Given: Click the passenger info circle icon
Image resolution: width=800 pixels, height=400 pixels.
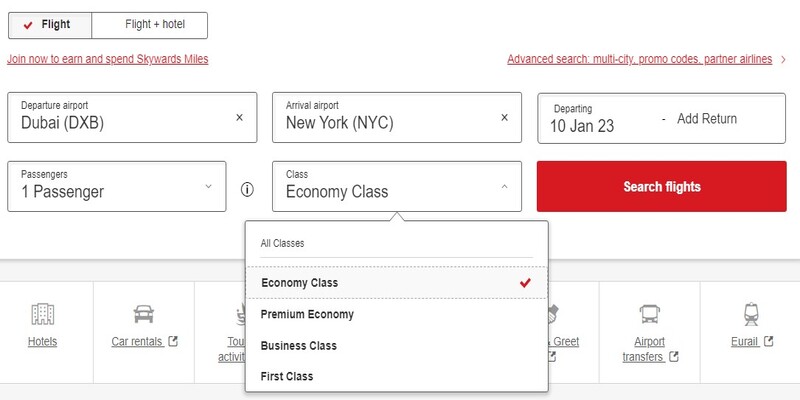Looking at the screenshot, I should coord(248,188).
